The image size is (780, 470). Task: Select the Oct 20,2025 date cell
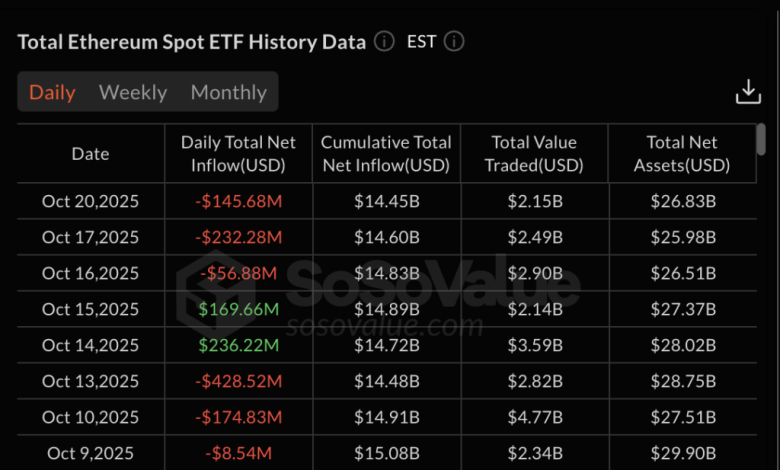pyautogui.click(x=90, y=202)
